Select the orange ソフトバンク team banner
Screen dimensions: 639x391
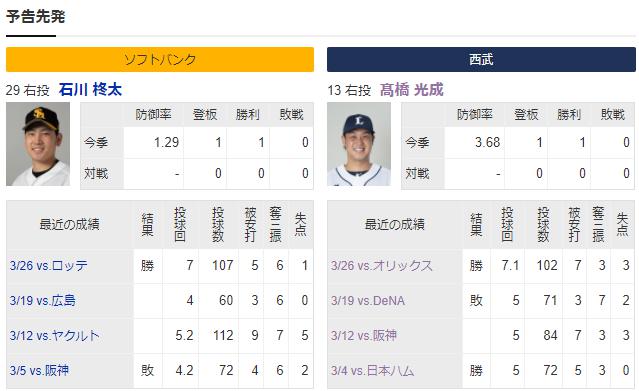click(160, 60)
